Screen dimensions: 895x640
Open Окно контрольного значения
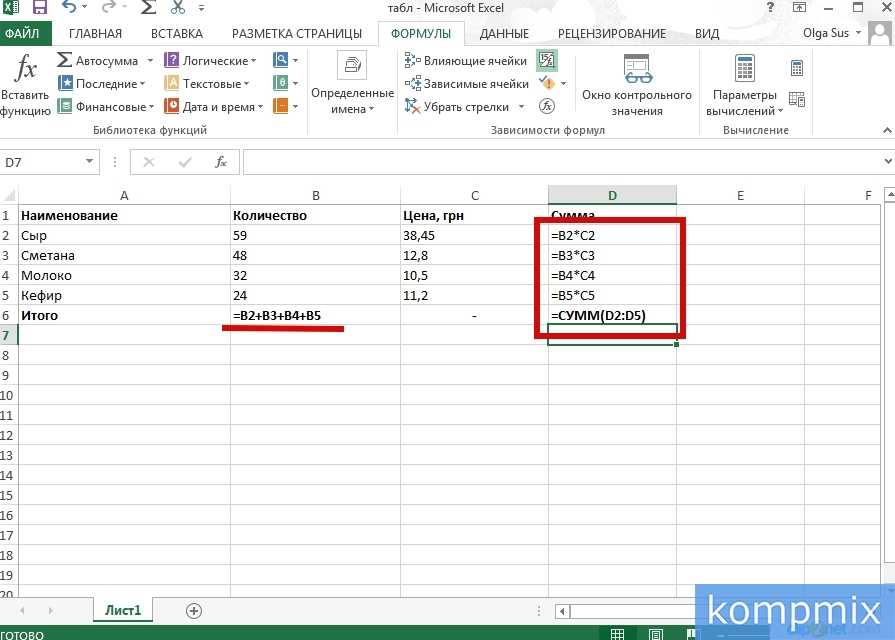click(x=636, y=85)
